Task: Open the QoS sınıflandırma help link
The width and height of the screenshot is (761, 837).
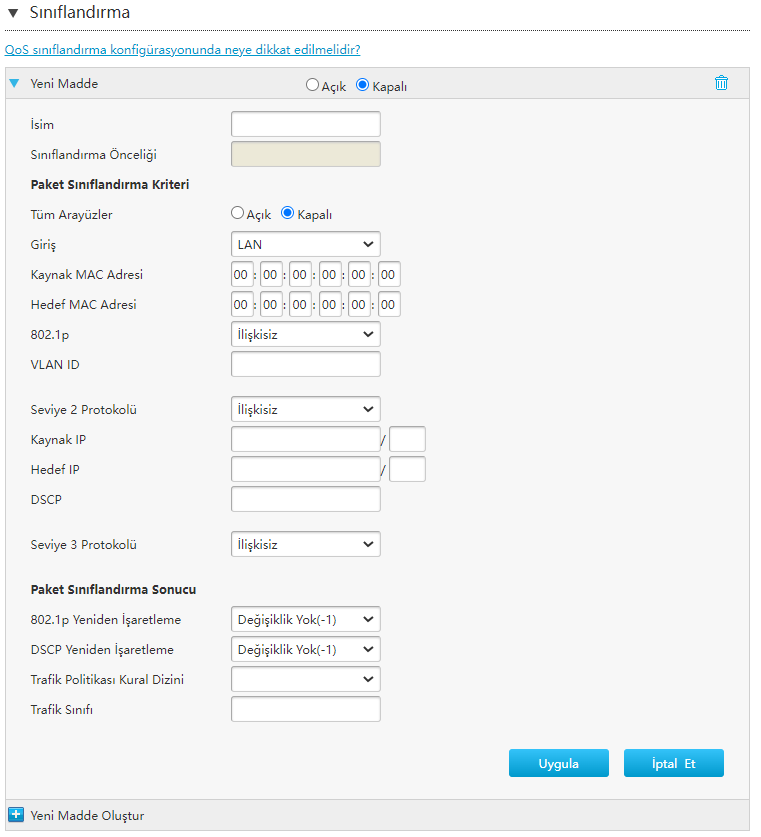Action: click(x=183, y=49)
